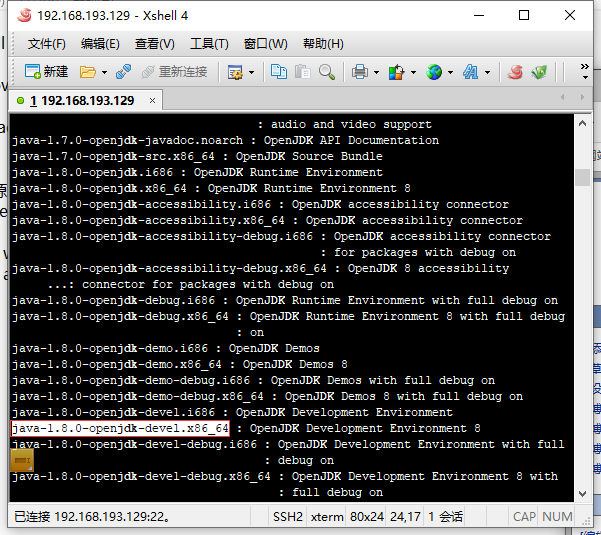Click CAP indicator in status bar
601x535 pixels.
524,517
